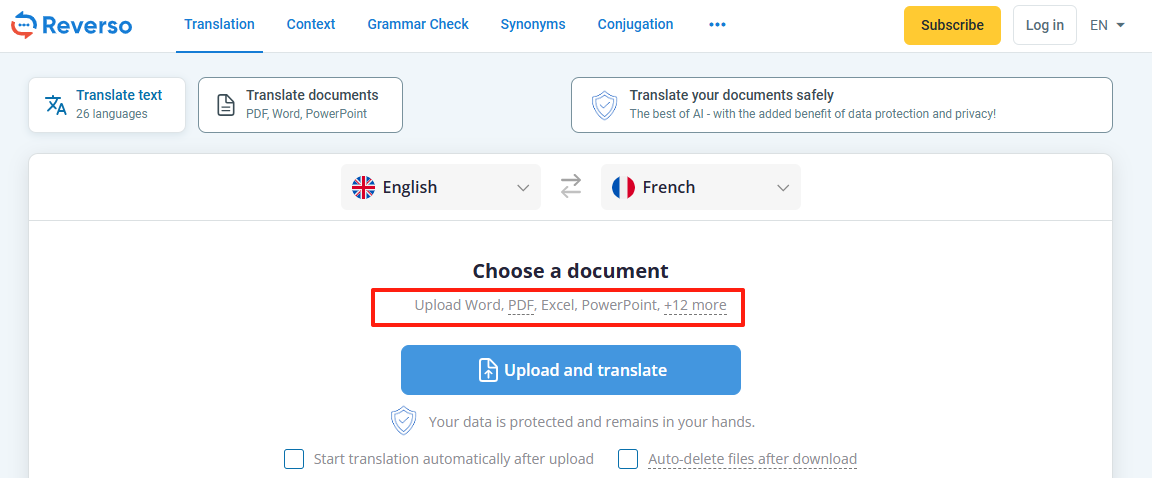
Task: Swap languages with the arrows icon
Action: click(571, 187)
